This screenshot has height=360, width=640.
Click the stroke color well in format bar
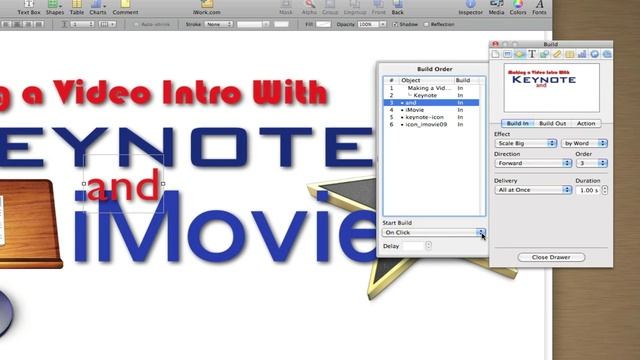(x=281, y=24)
